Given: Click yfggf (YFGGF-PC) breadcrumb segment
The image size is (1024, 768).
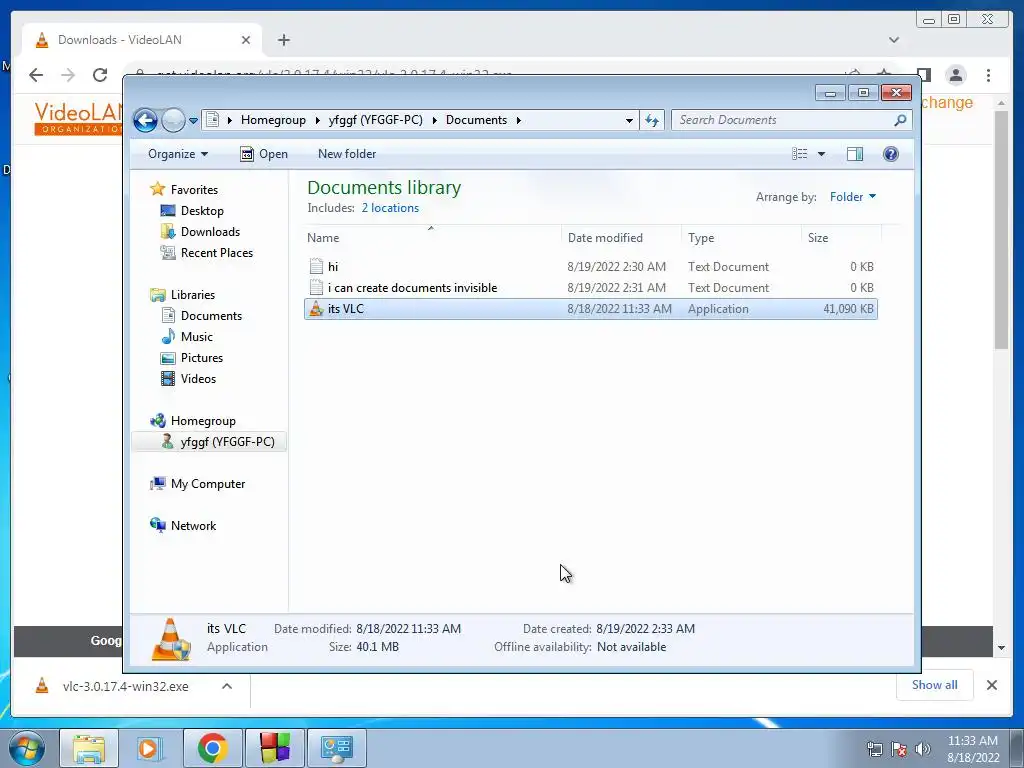Looking at the screenshot, I should pos(376,120).
